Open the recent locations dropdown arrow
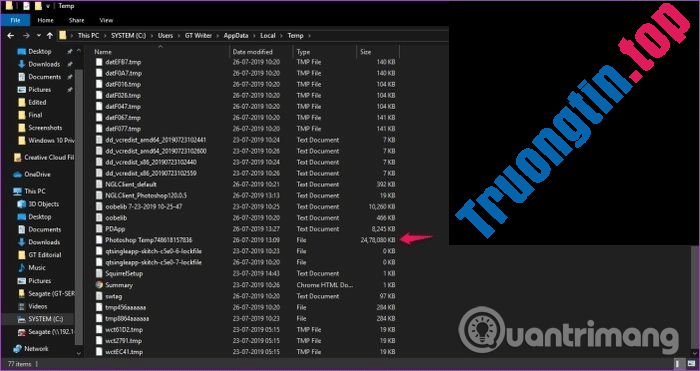Viewport: 700px width, 371px height. [39, 36]
